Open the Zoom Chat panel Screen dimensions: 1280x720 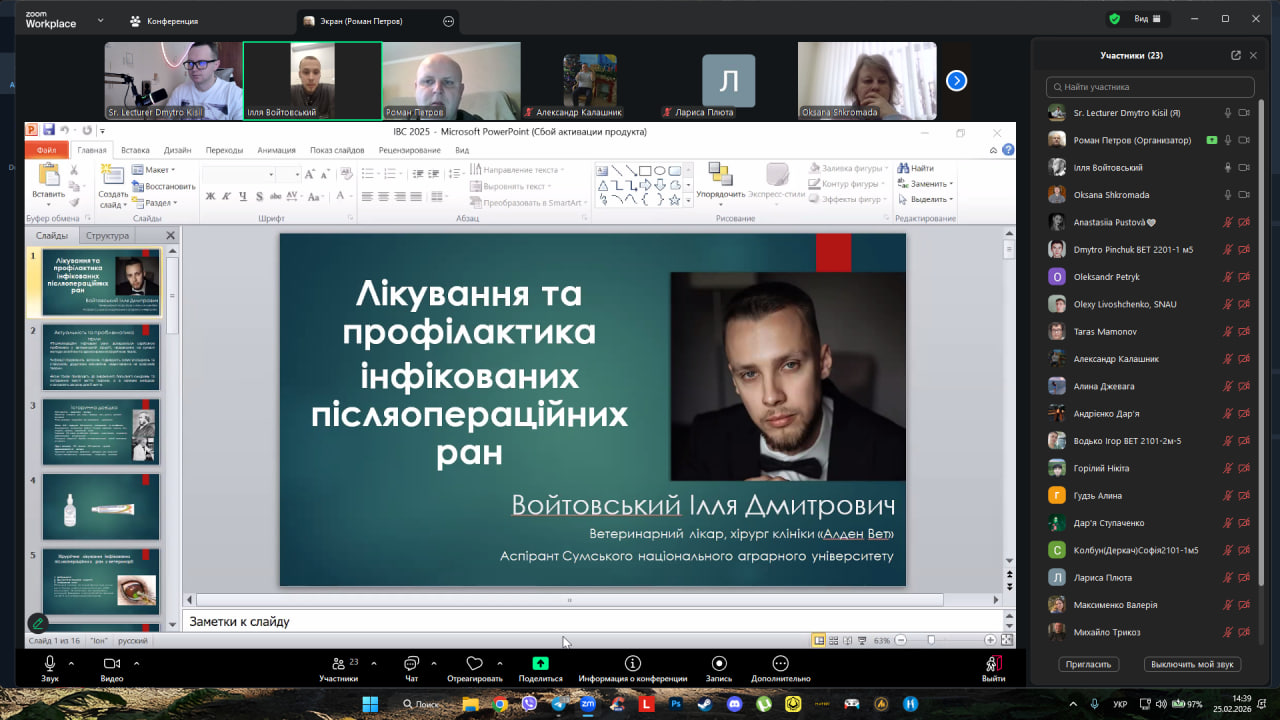pos(410,664)
